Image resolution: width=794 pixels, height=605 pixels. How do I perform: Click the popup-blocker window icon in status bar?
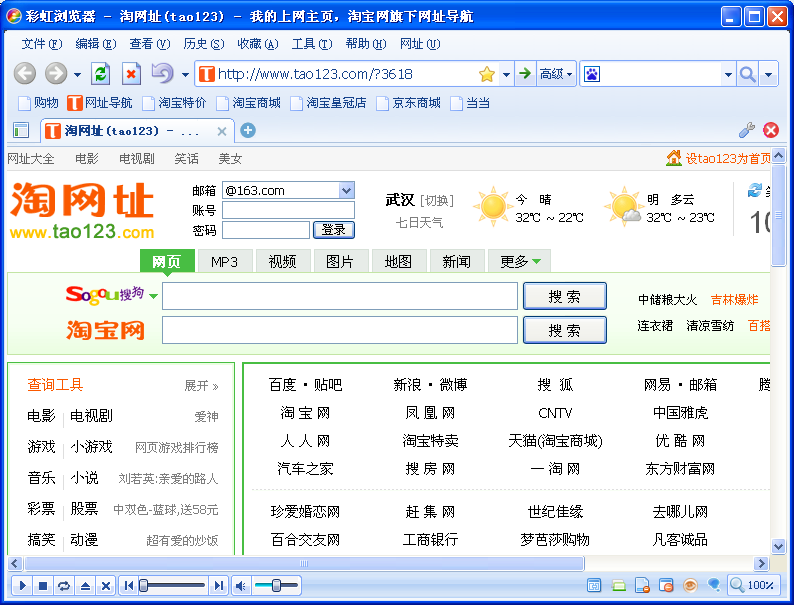(666, 586)
